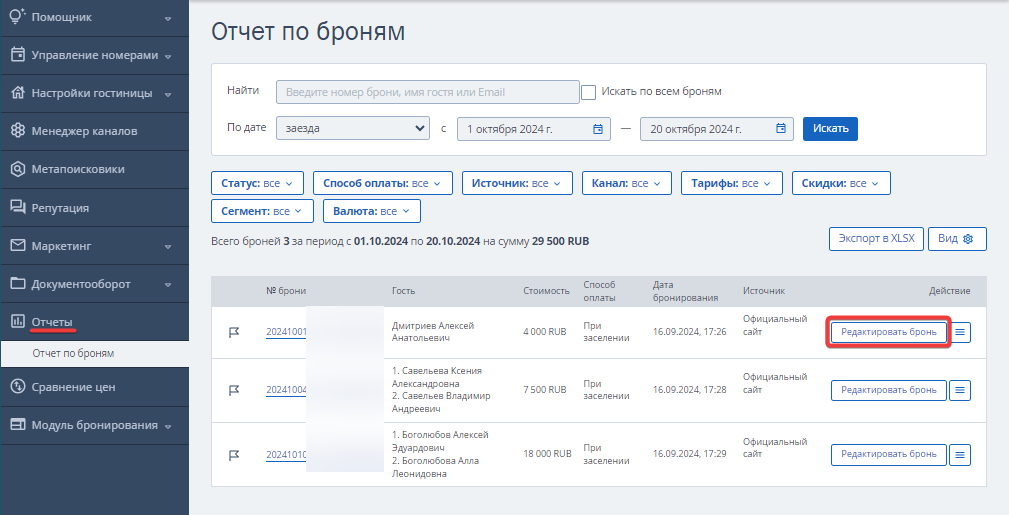Expand the Сегмент: все filter

click(x=262, y=211)
